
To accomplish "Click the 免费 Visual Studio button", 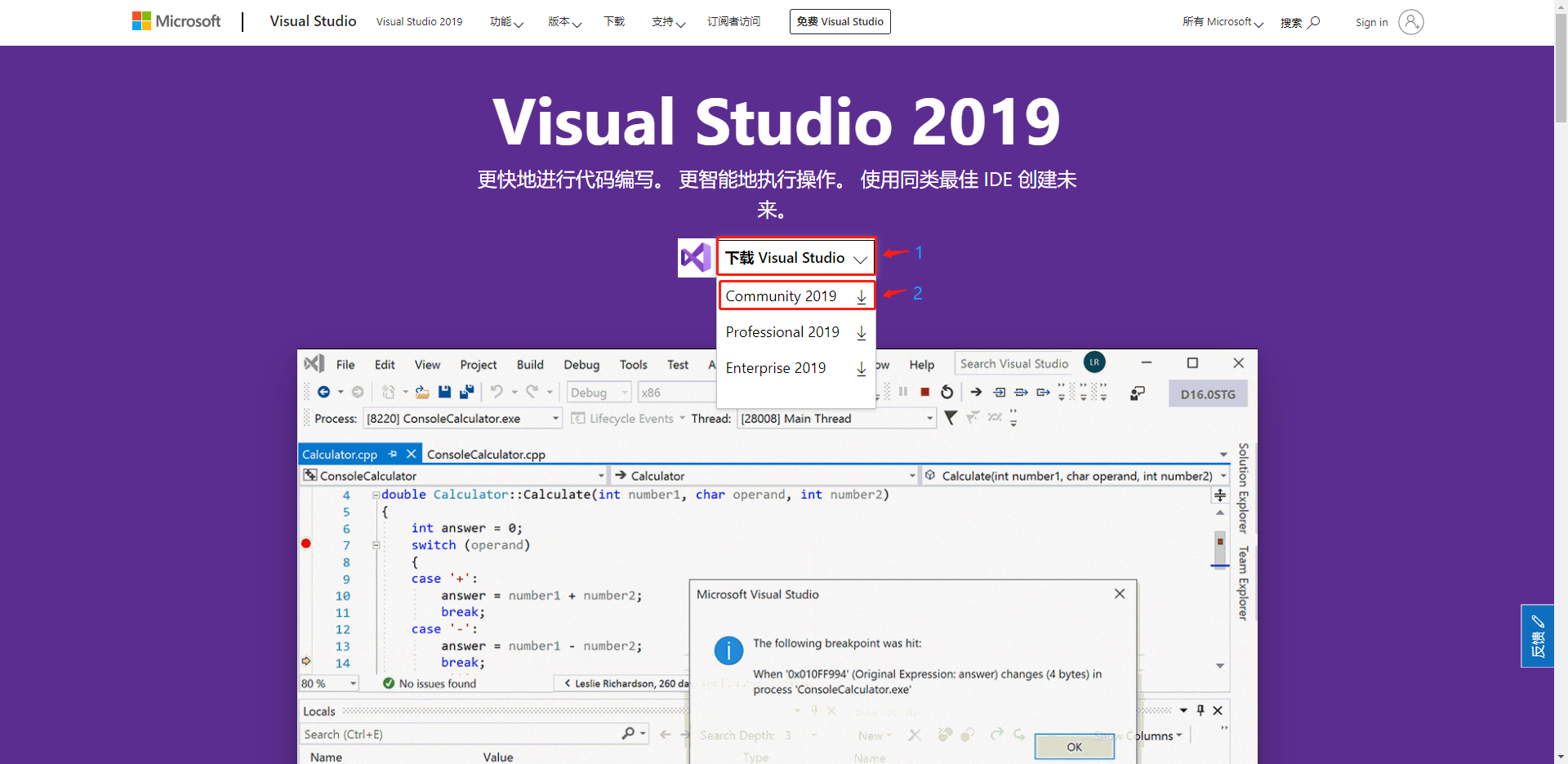I will point(840,22).
